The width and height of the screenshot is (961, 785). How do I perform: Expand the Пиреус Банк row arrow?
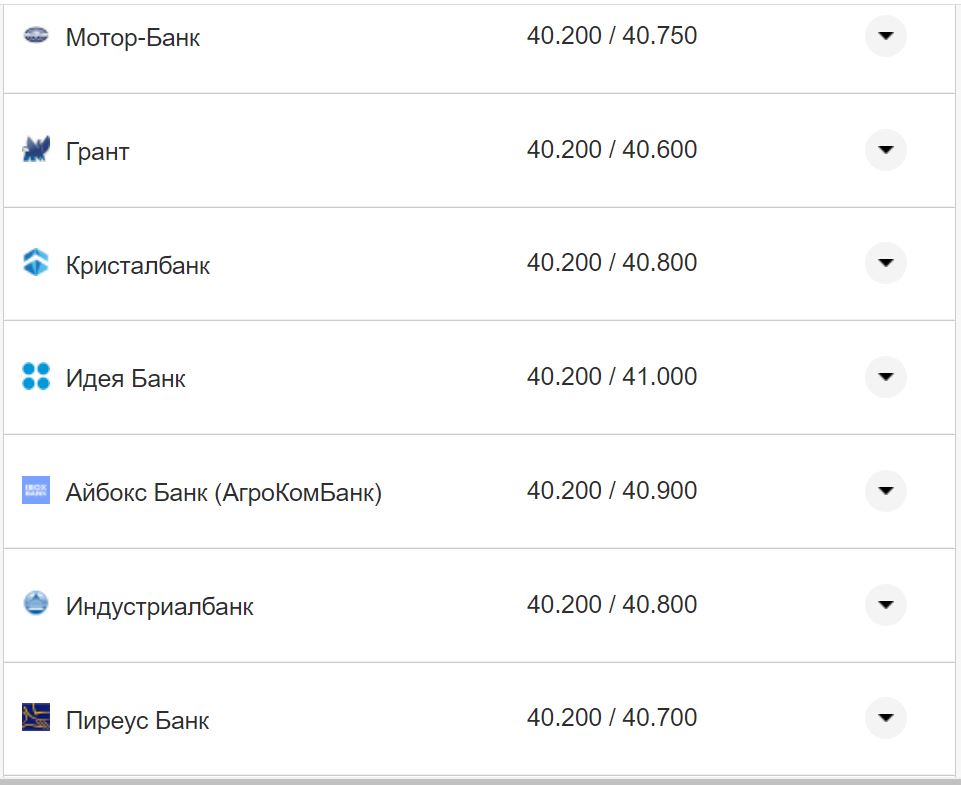tap(885, 718)
